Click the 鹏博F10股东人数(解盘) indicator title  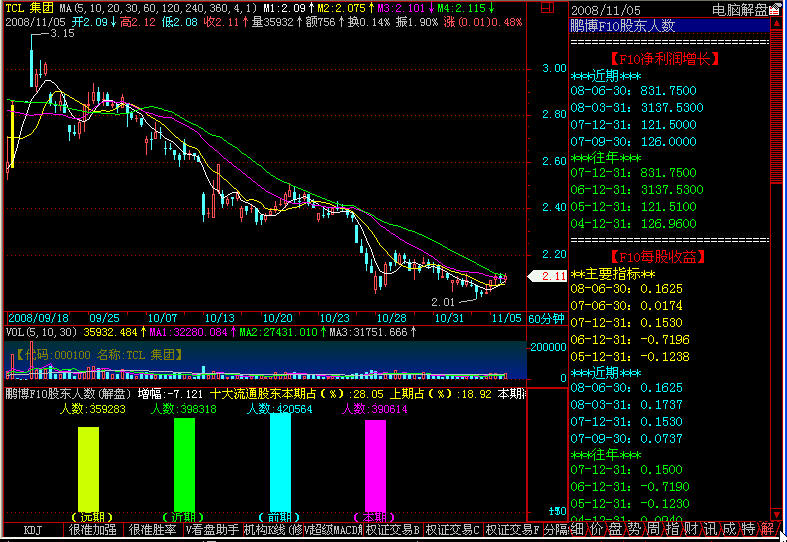(68, 394)
